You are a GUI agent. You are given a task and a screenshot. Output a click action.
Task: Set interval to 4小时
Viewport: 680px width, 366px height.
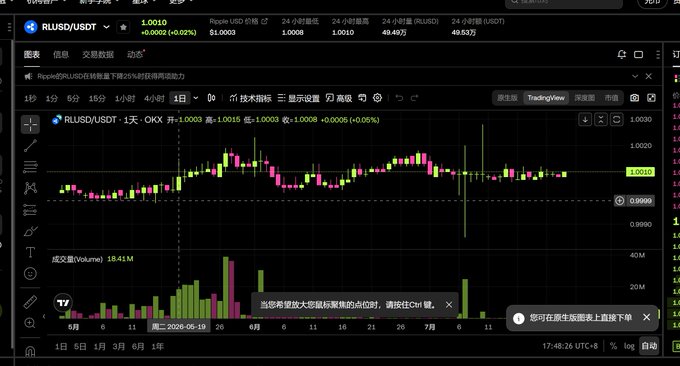tap(154, 98)
